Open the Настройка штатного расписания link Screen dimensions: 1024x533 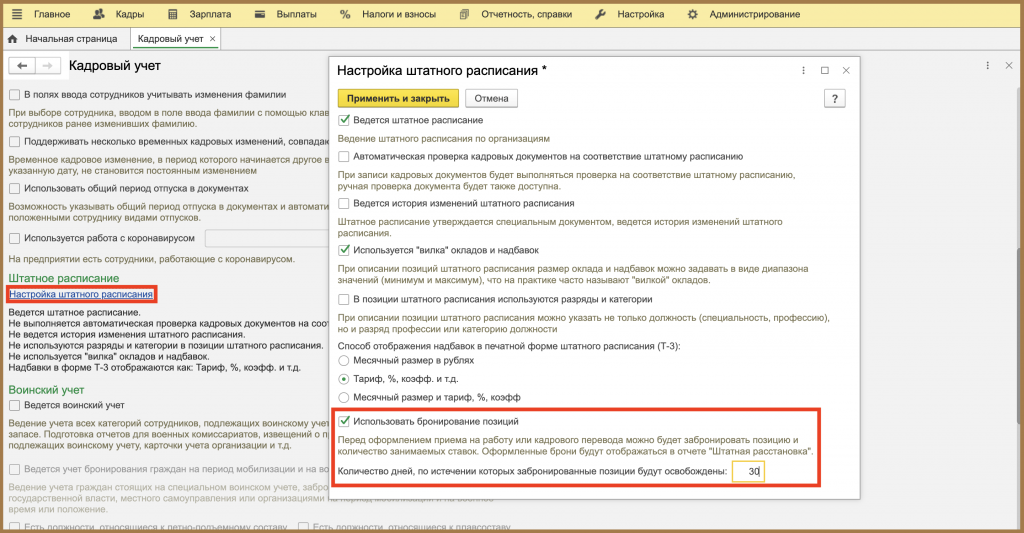(x=82, y=295)
